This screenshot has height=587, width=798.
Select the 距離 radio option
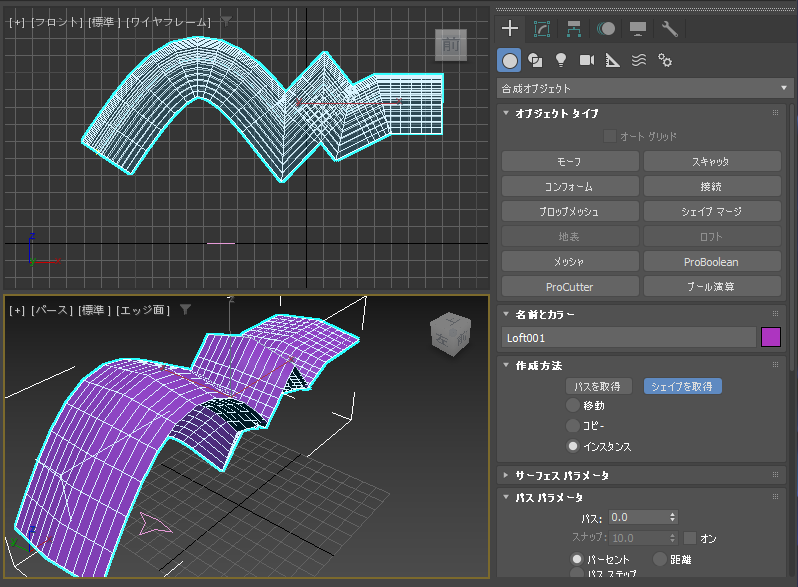click(660, 559)
